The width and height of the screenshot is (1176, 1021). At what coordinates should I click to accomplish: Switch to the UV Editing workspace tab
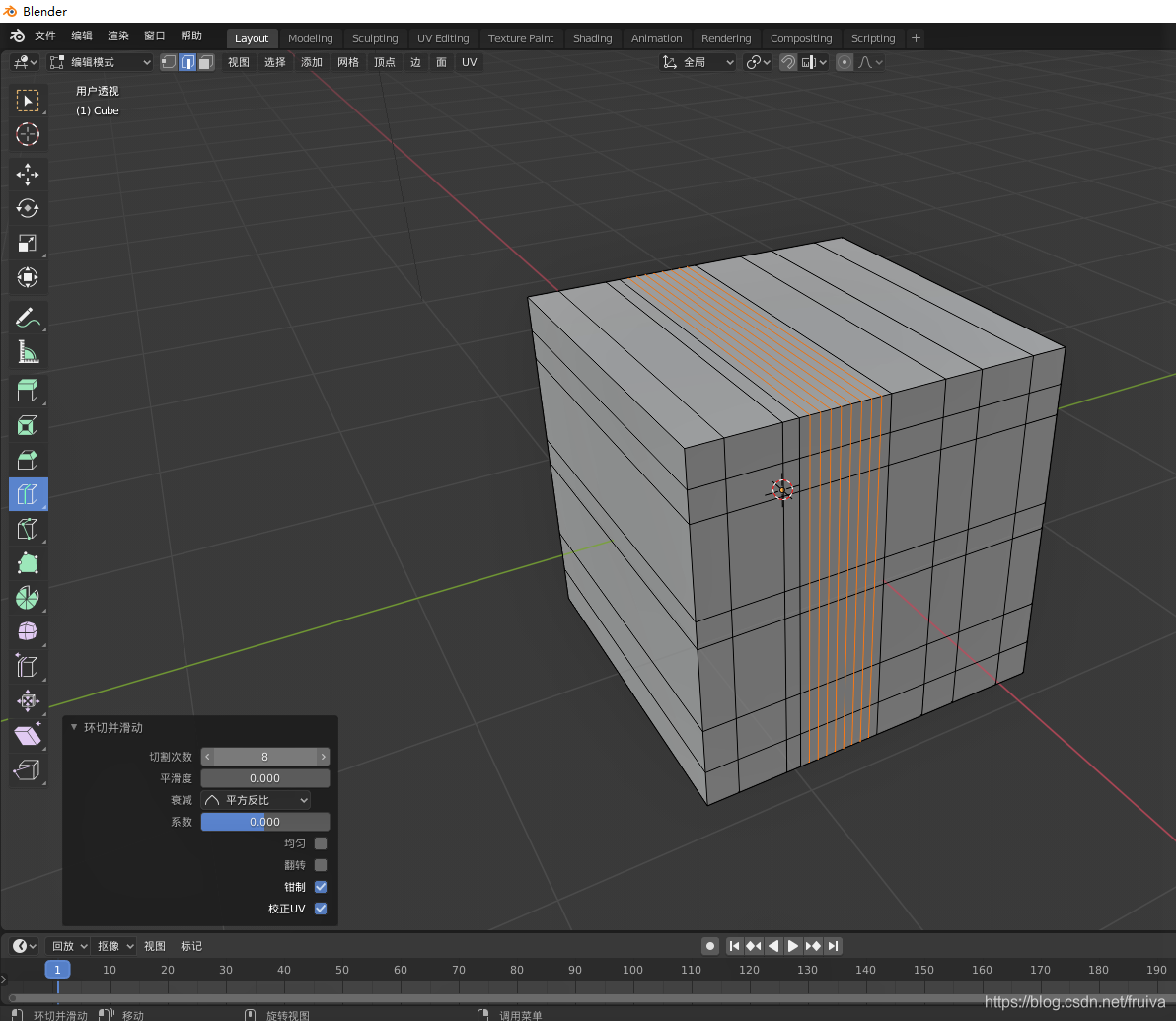(x=443, y=38)
